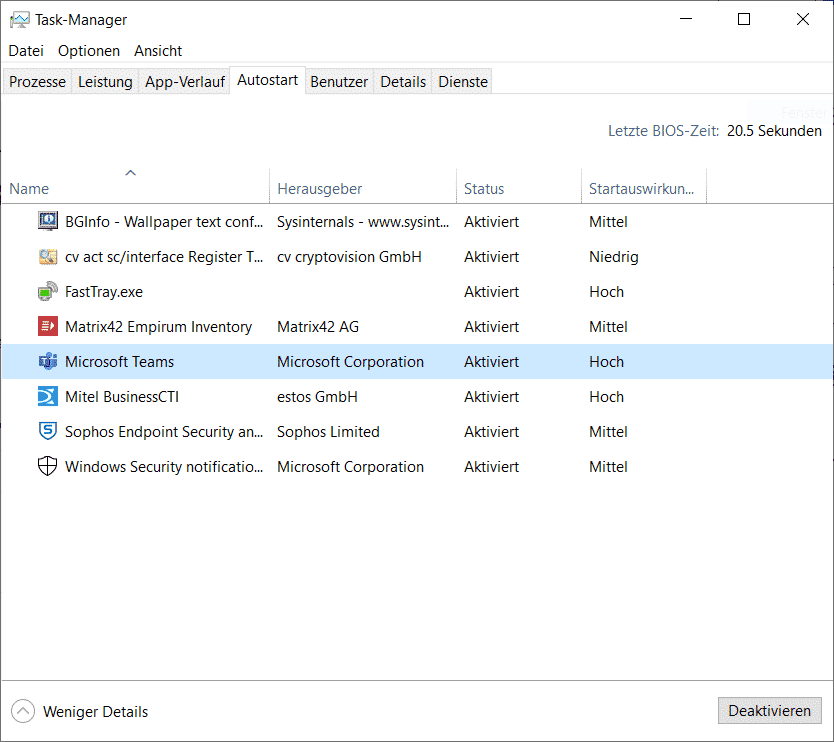This screenshot has height=742, width=834.
Task: Click Microsoft Corporation in Windows Security row
Action: pos(350,467)
